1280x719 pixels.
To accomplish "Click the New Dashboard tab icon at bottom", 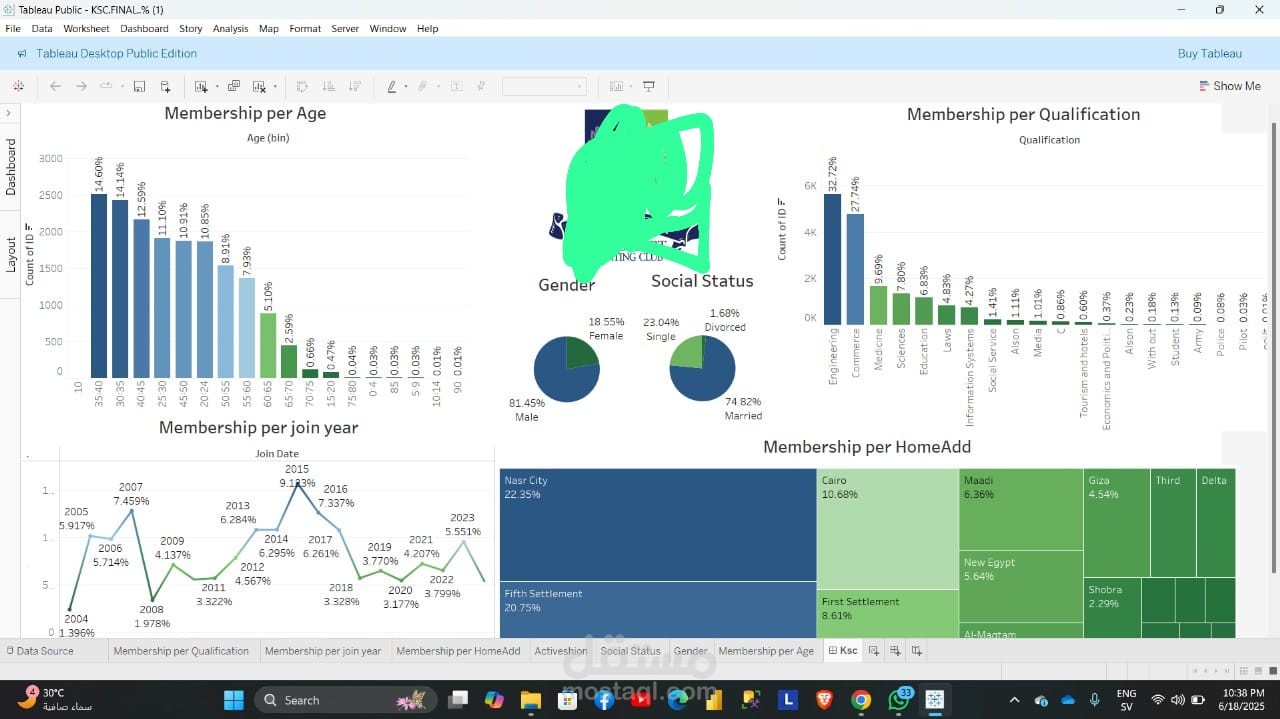I will coord(895,651).
